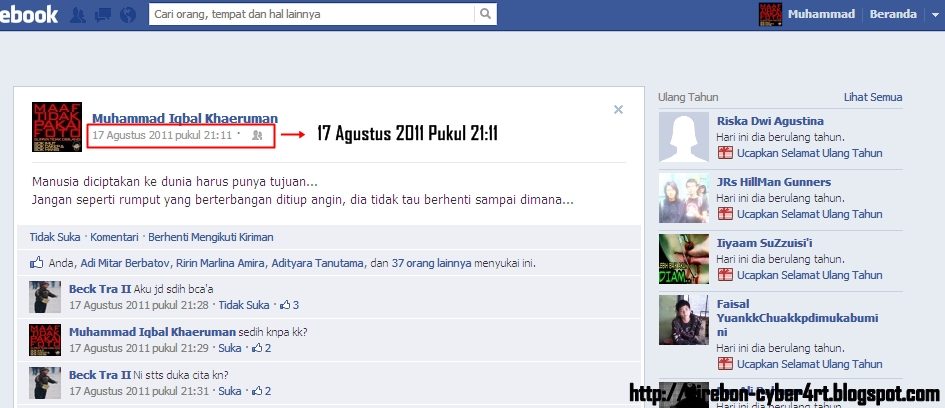Screen dimensions: 945x408
Task: Go to Muhammad profile in top bar
Action: pos(821,14)
